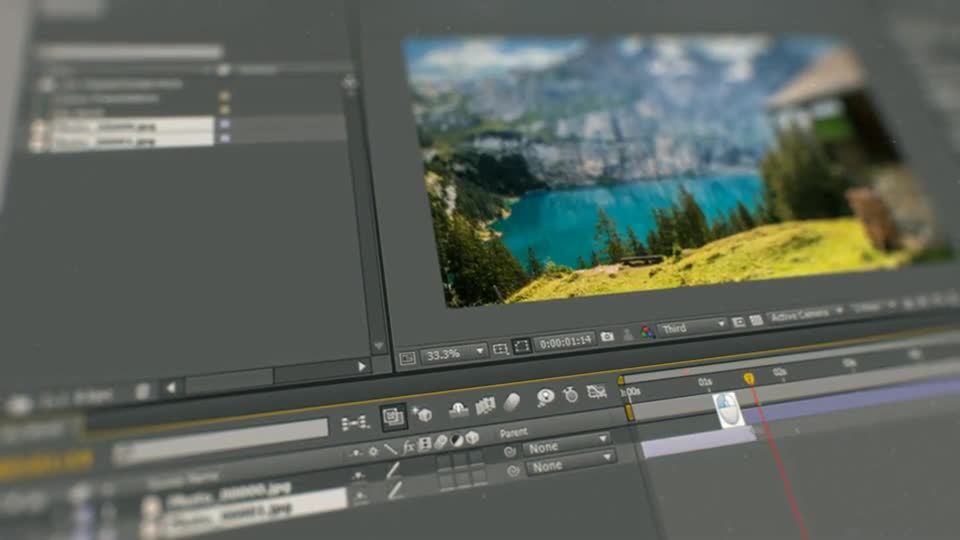Click Project panel scroll down arrow
The height and width of the screenshot is (540, 960).
[x=378, y=346]
